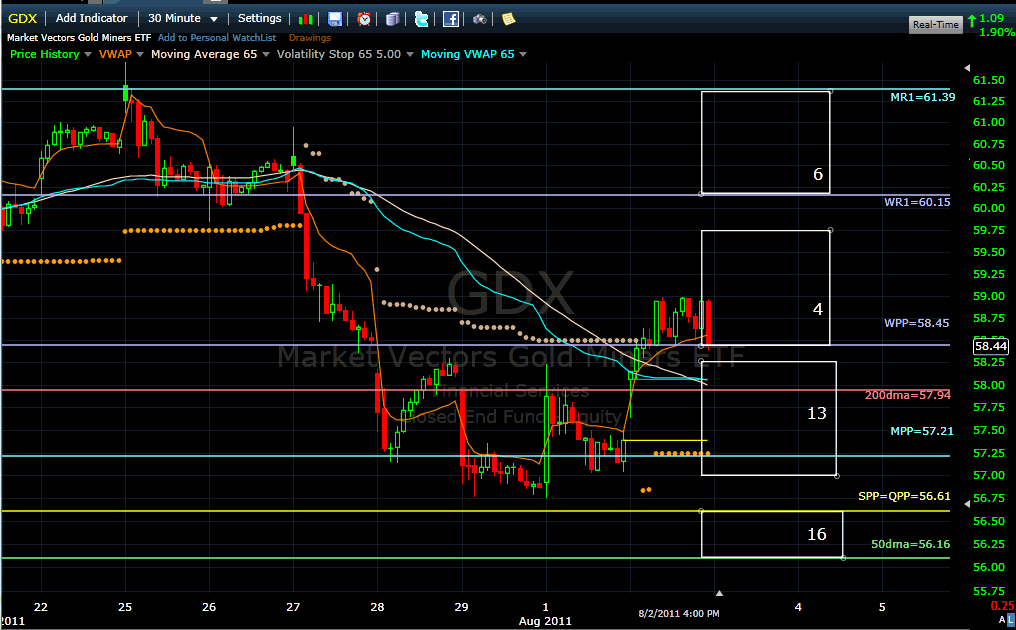Click the white triangle beside 56.75

[x=967, y=504]
